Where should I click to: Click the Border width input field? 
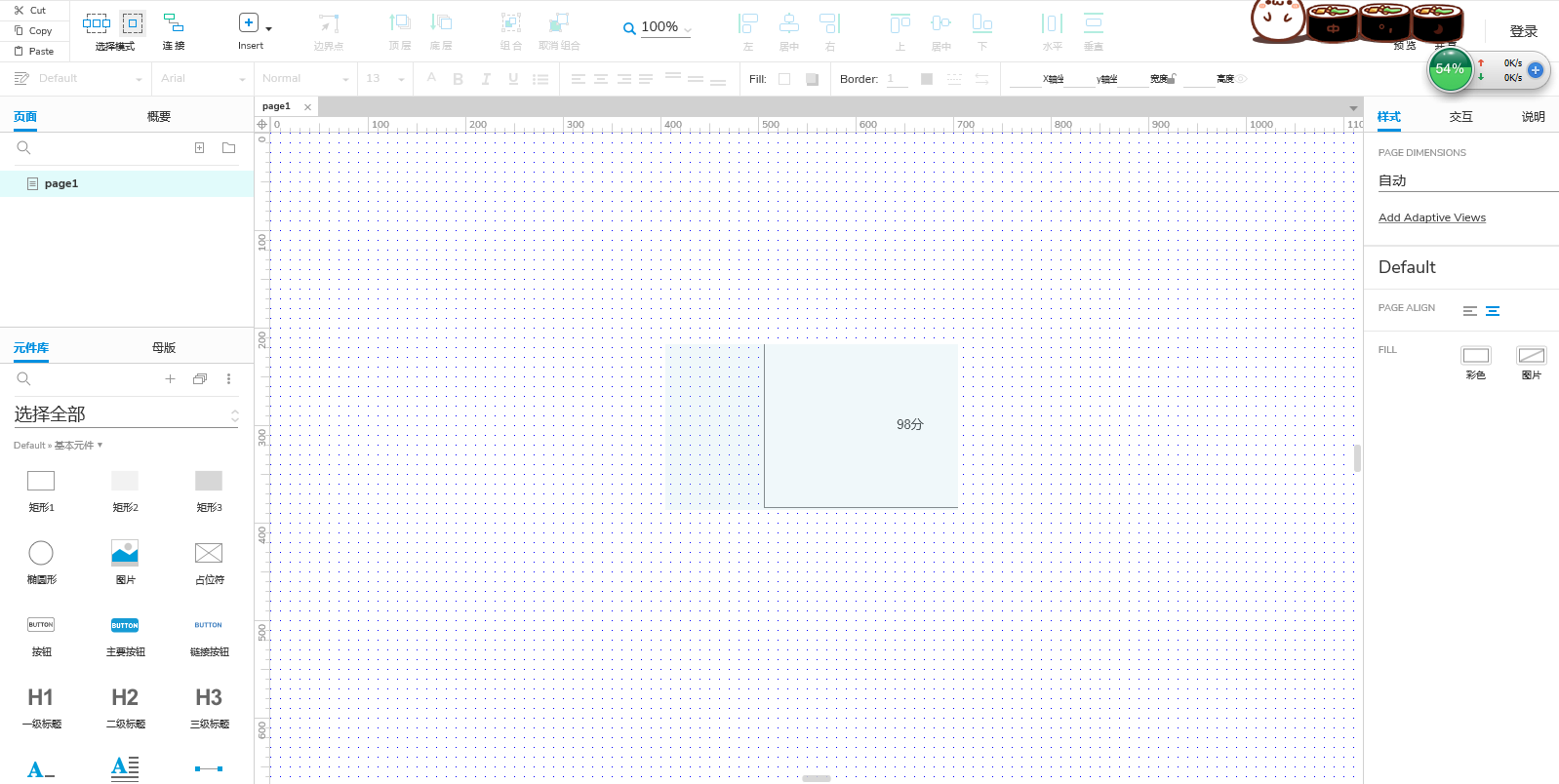(x=897, y=79)
